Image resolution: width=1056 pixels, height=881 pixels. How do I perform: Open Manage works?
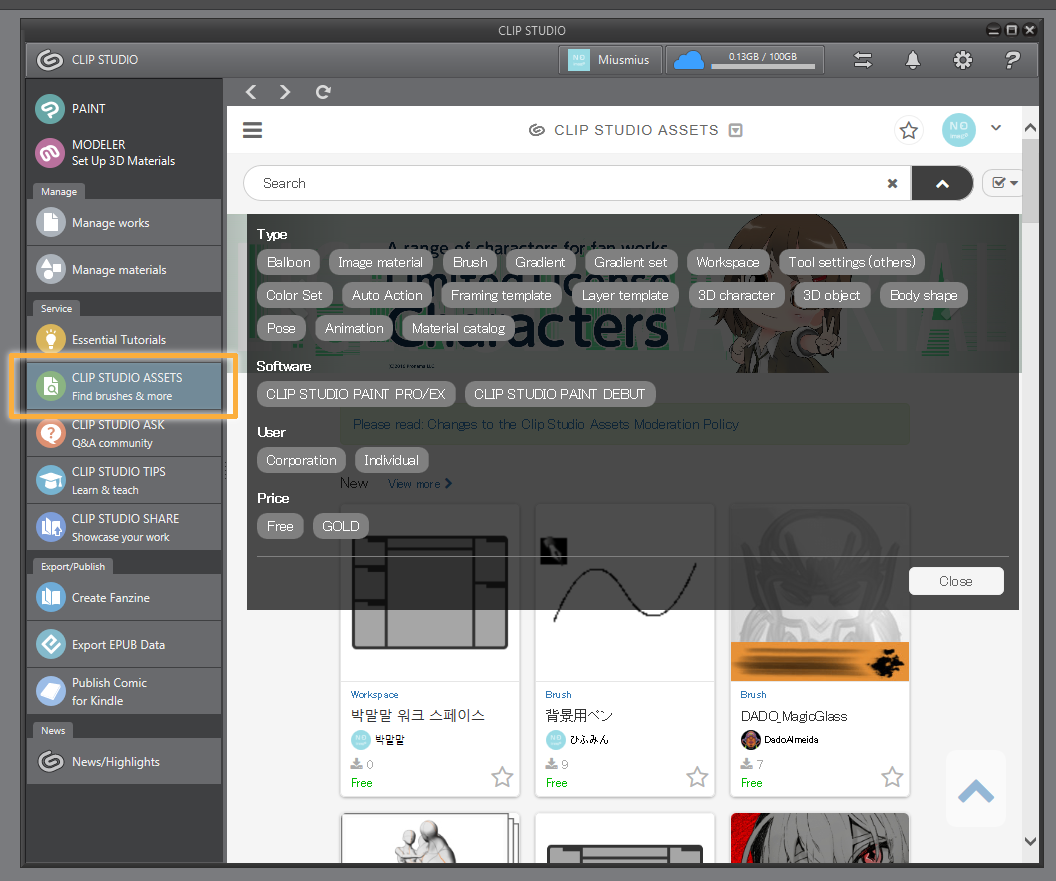(x=124, y=222)
